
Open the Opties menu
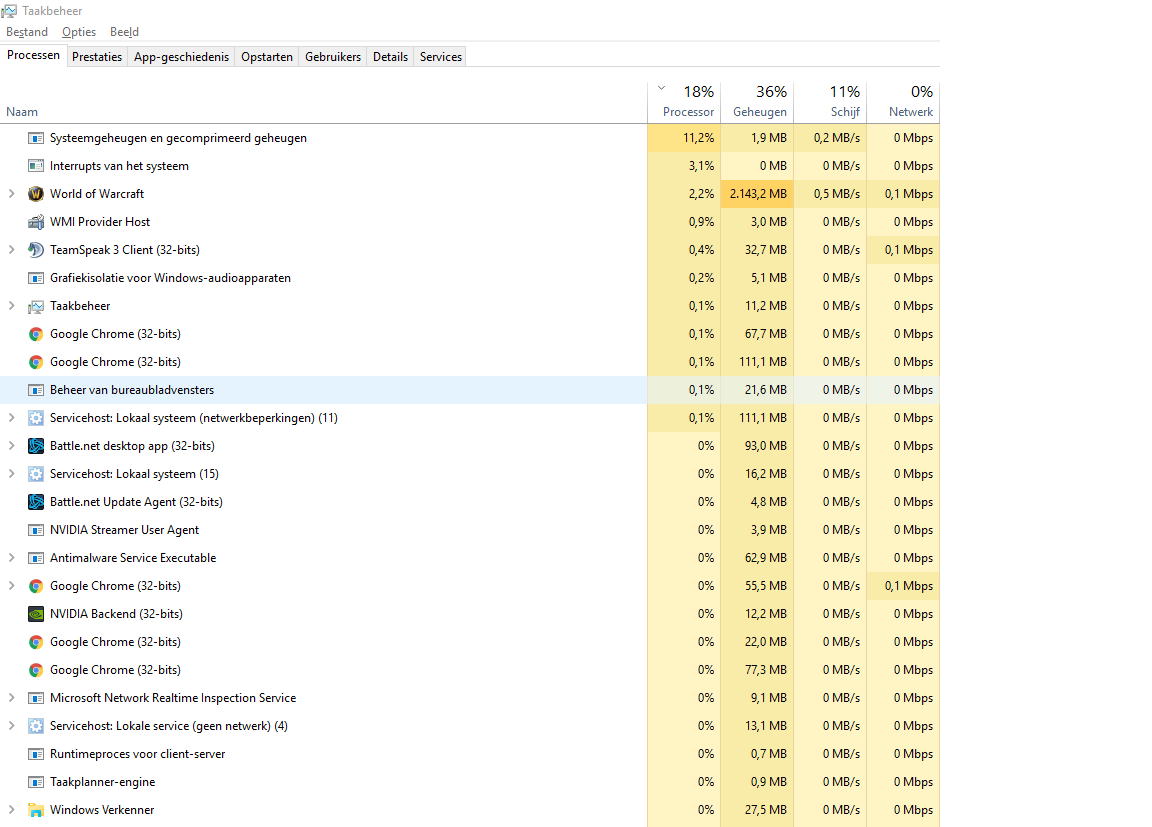[x=79, y=32]
